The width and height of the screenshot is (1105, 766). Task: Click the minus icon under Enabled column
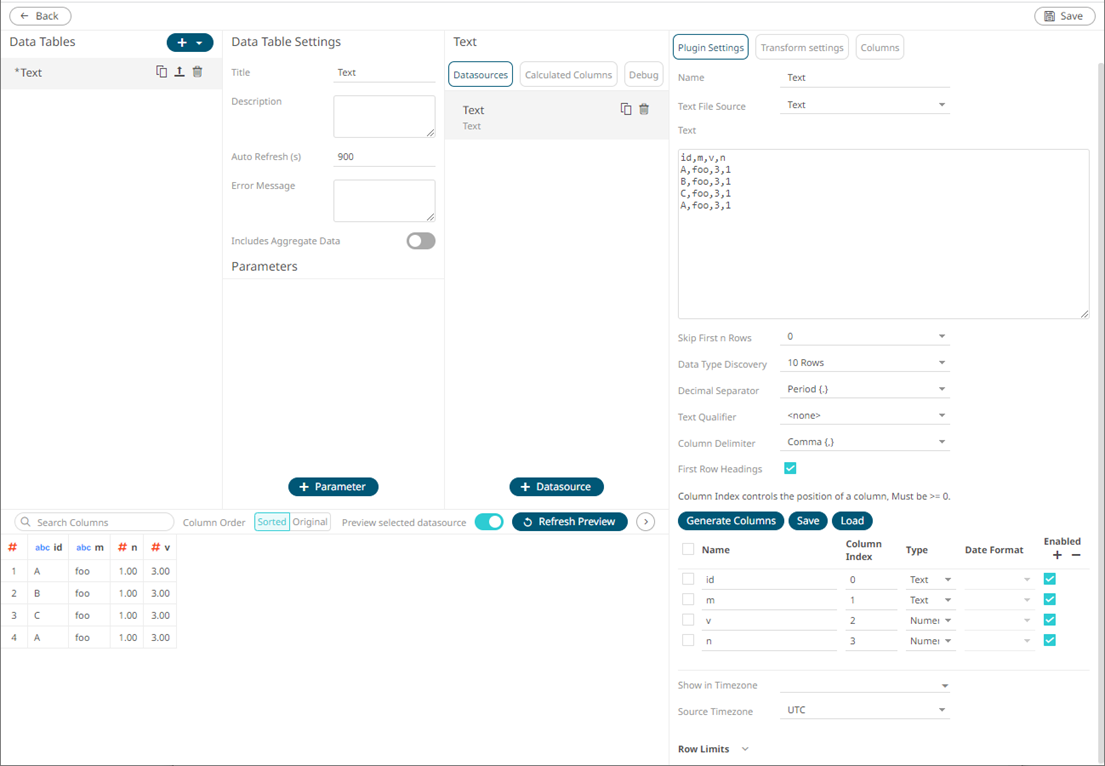point(1076,555)
